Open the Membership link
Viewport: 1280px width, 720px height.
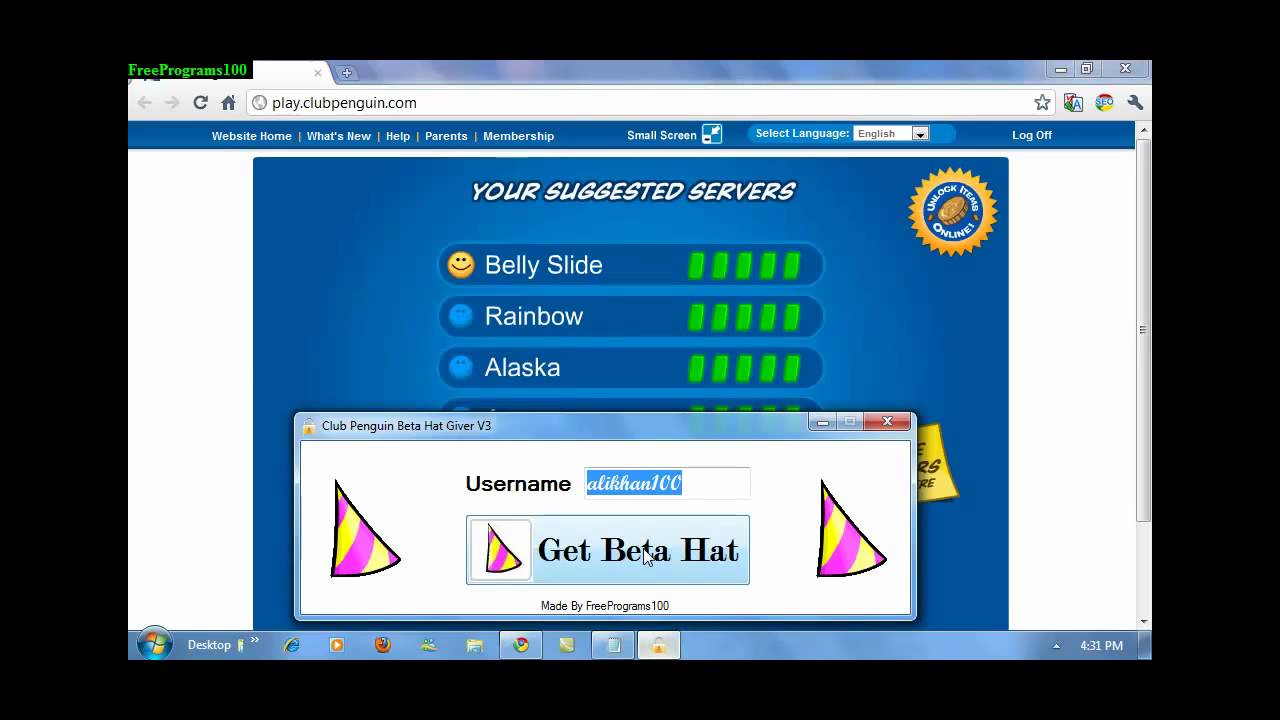pyautogui.click(x=518, y=136)
